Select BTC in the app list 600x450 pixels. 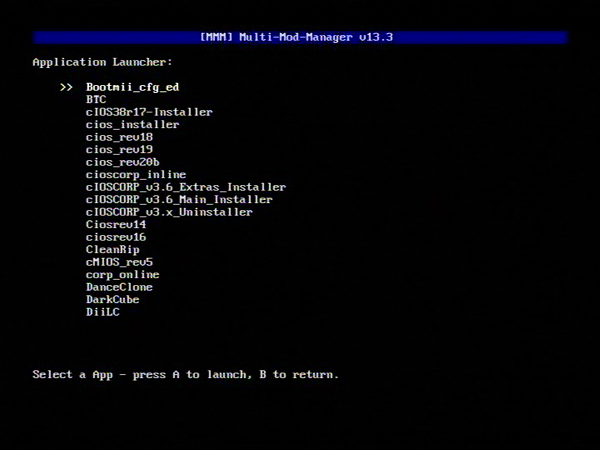coord(96,99)
